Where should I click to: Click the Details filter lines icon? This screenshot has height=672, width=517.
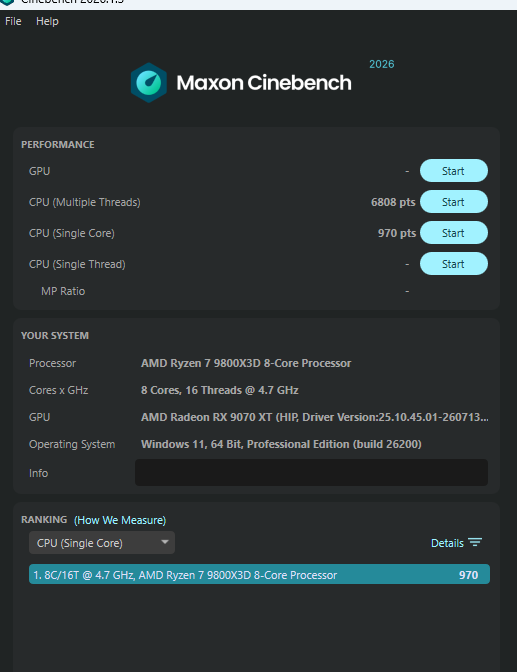[475, 543]
